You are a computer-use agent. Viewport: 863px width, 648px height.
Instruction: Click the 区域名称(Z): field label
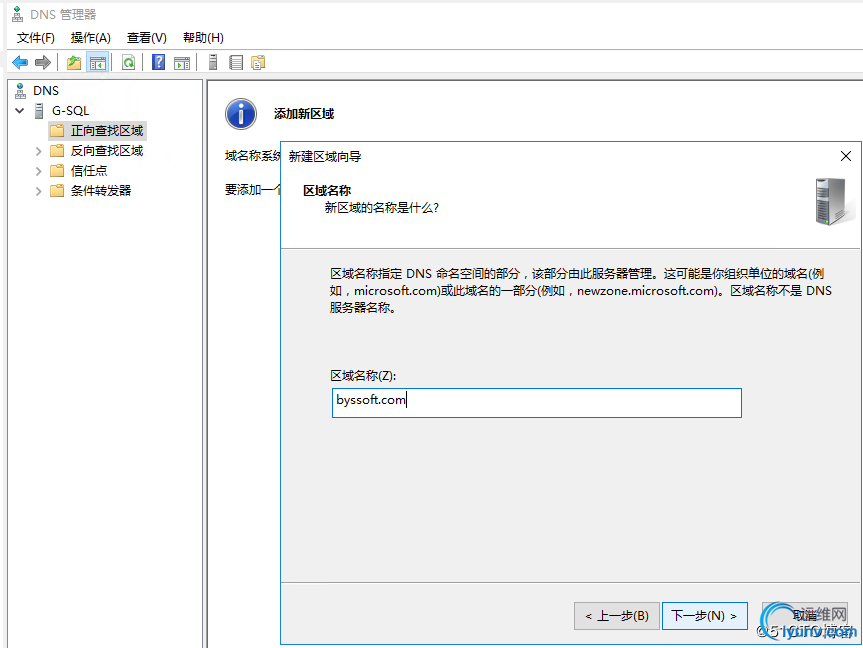coord(363,375)
